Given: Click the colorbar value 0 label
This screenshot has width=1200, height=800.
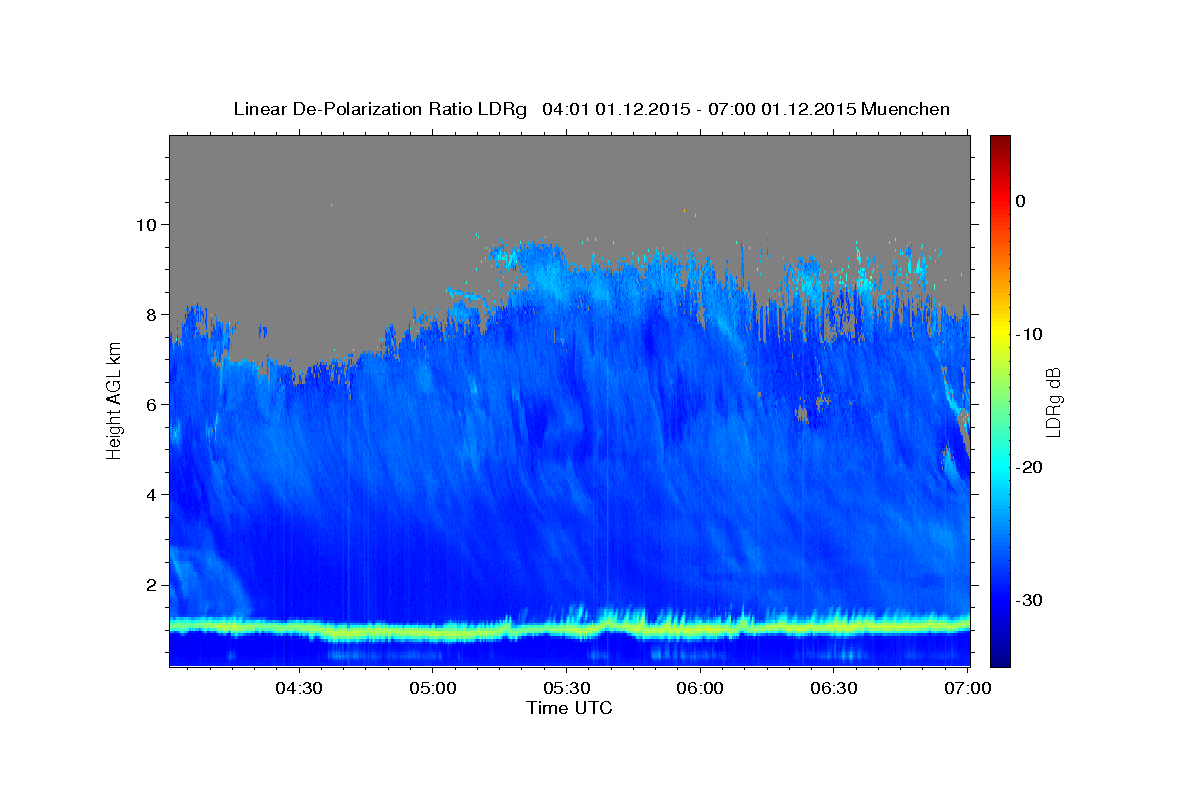Looking at the screenshot, I should [1021, 201].
